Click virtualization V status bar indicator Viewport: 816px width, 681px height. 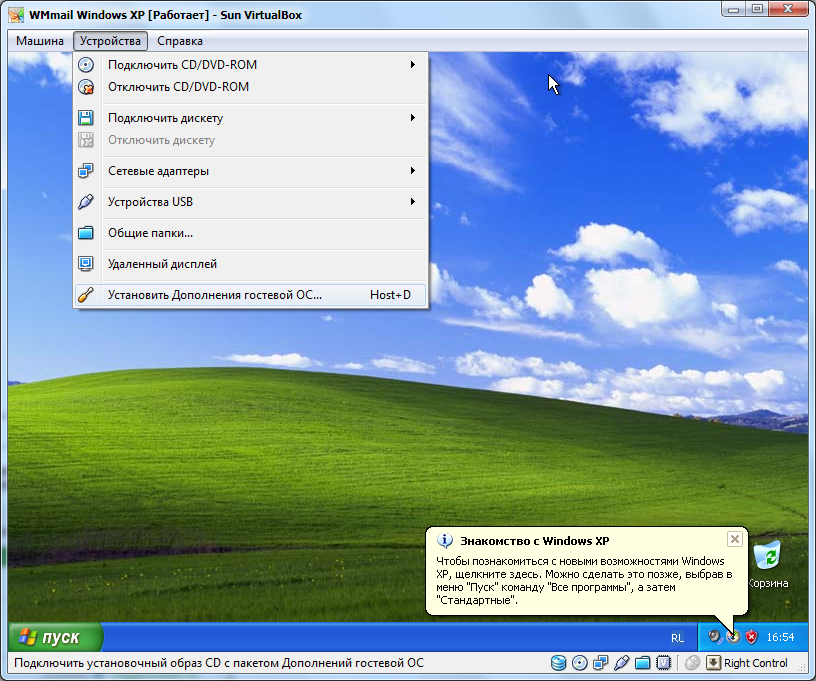point(664,663)
